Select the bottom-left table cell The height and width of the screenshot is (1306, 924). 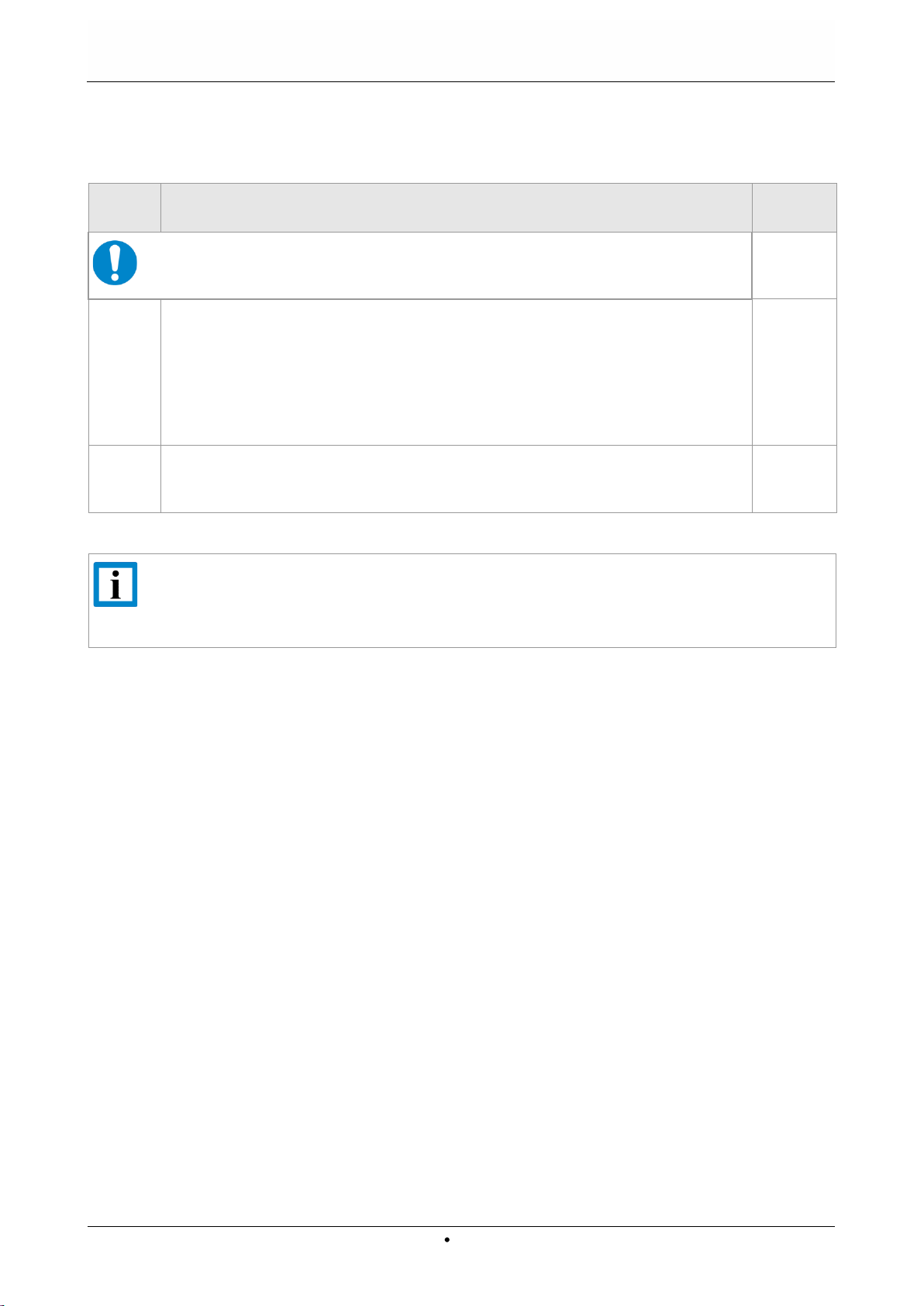pos(124,479)
